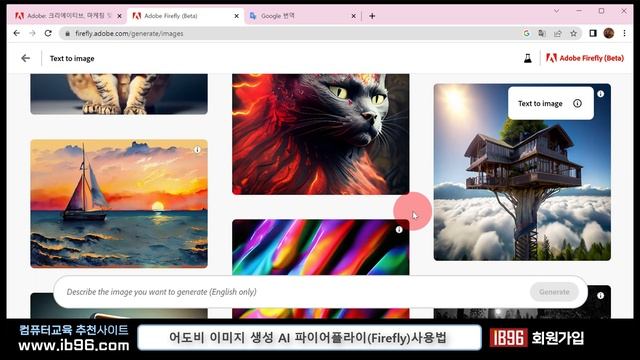Click the Text to image header title
The width and height of the screenshot is (640, 360).
[x=72, y=58]
